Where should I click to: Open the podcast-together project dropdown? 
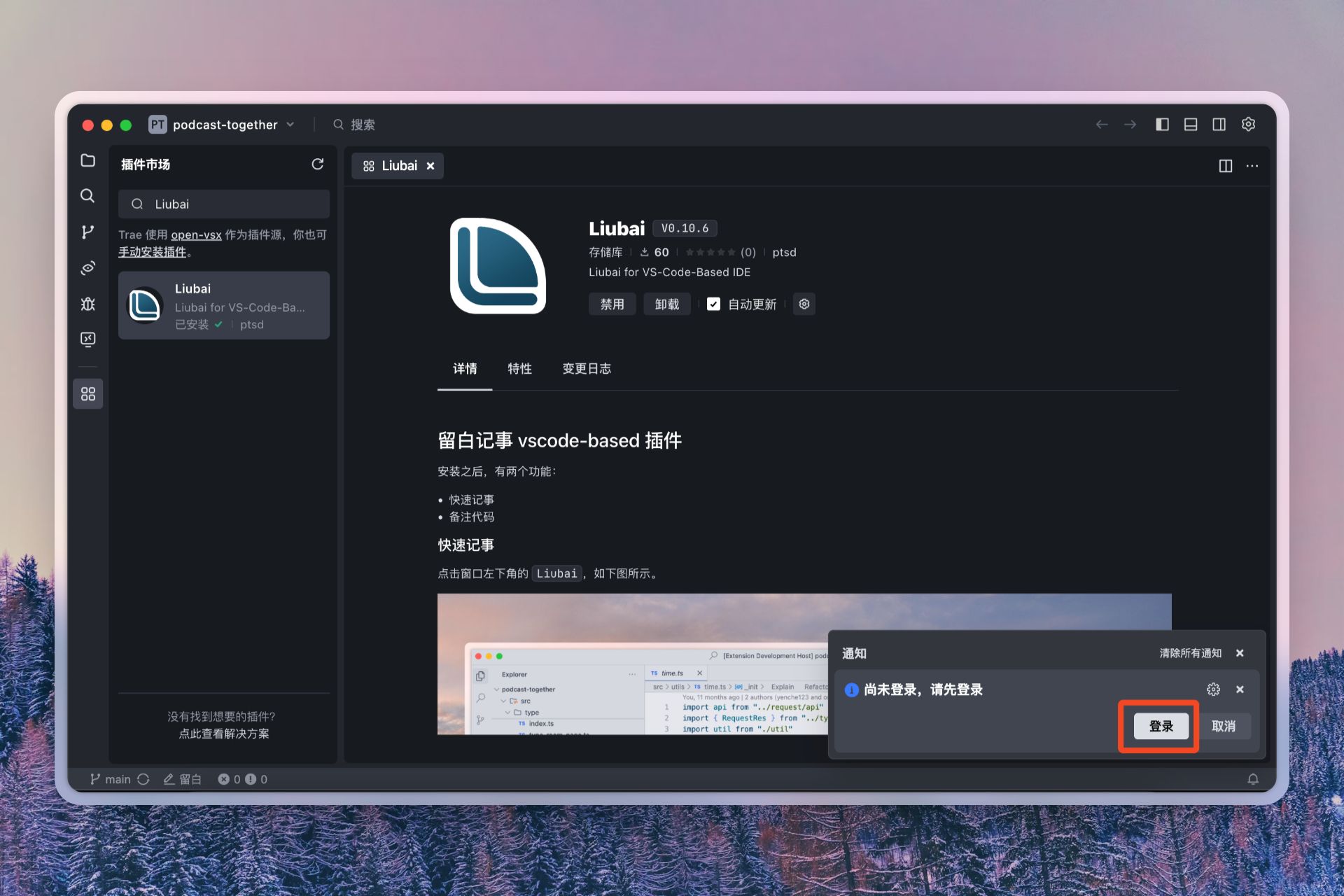point(290,125)
